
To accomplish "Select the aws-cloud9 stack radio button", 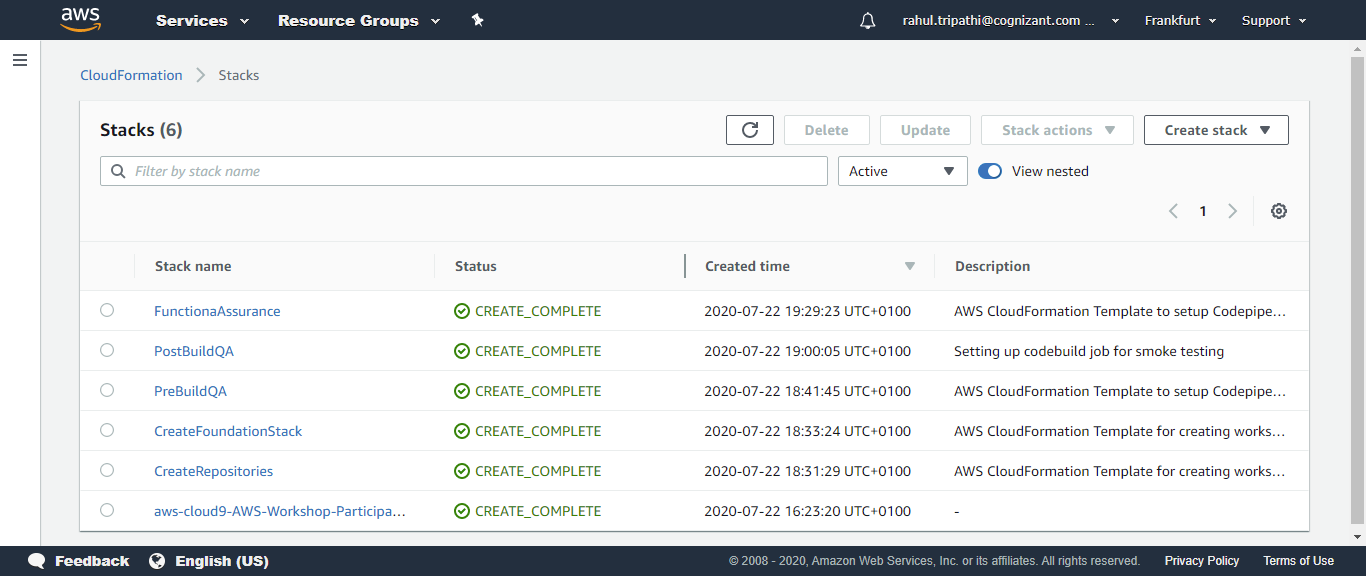I will coord(107,510).
